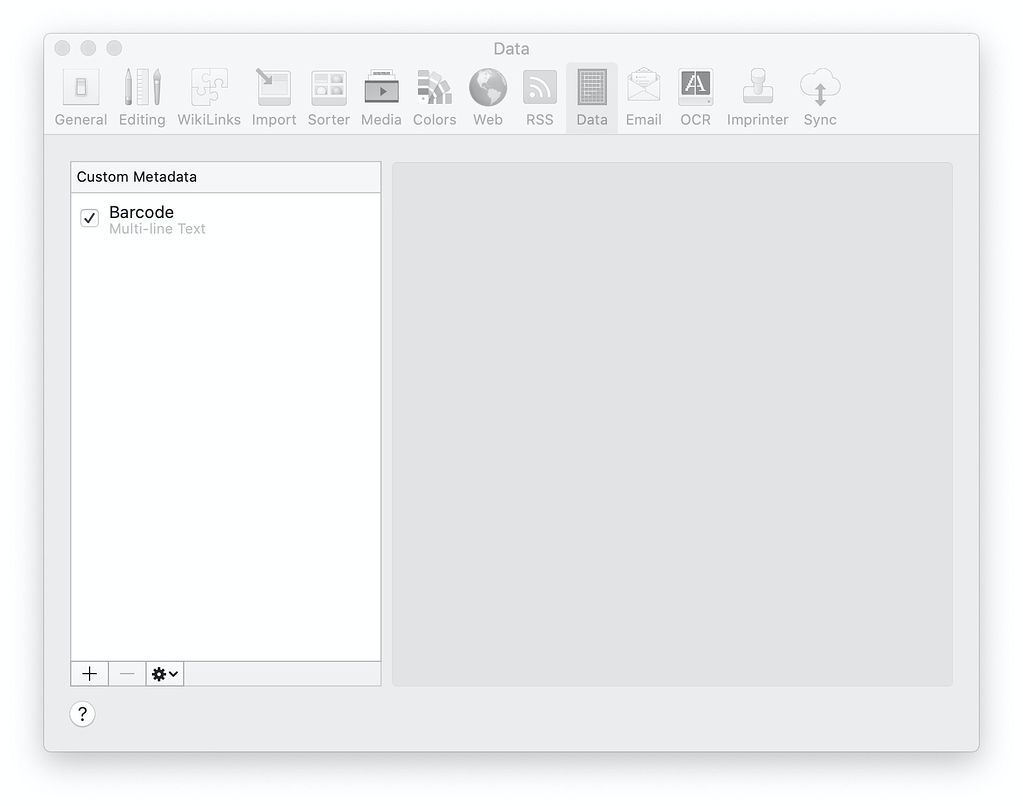Open the Email preferences pane
Image resolution: width=1023 pixels, height=806 pixels.
tap(643, 95)
